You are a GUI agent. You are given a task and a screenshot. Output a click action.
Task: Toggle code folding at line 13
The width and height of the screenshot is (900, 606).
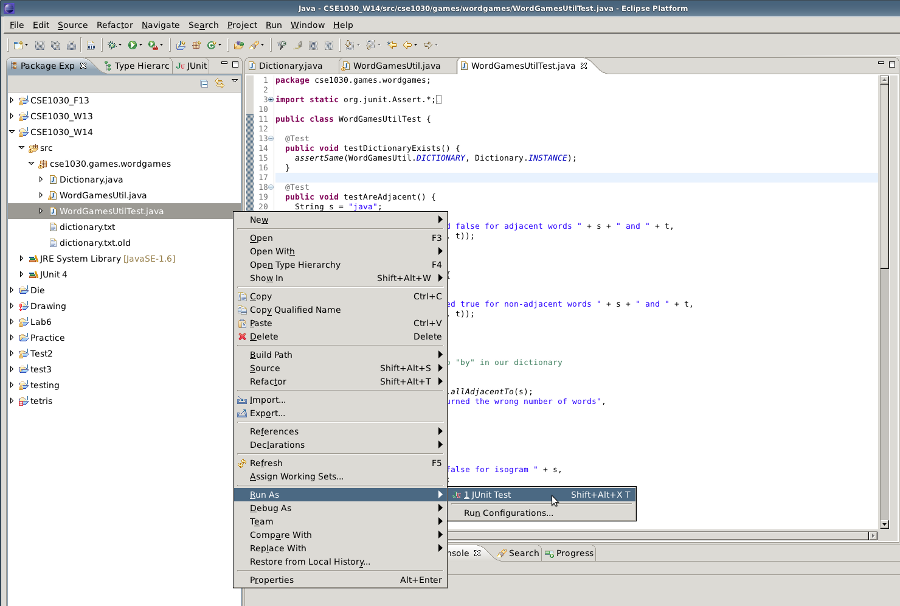[271, 138]
